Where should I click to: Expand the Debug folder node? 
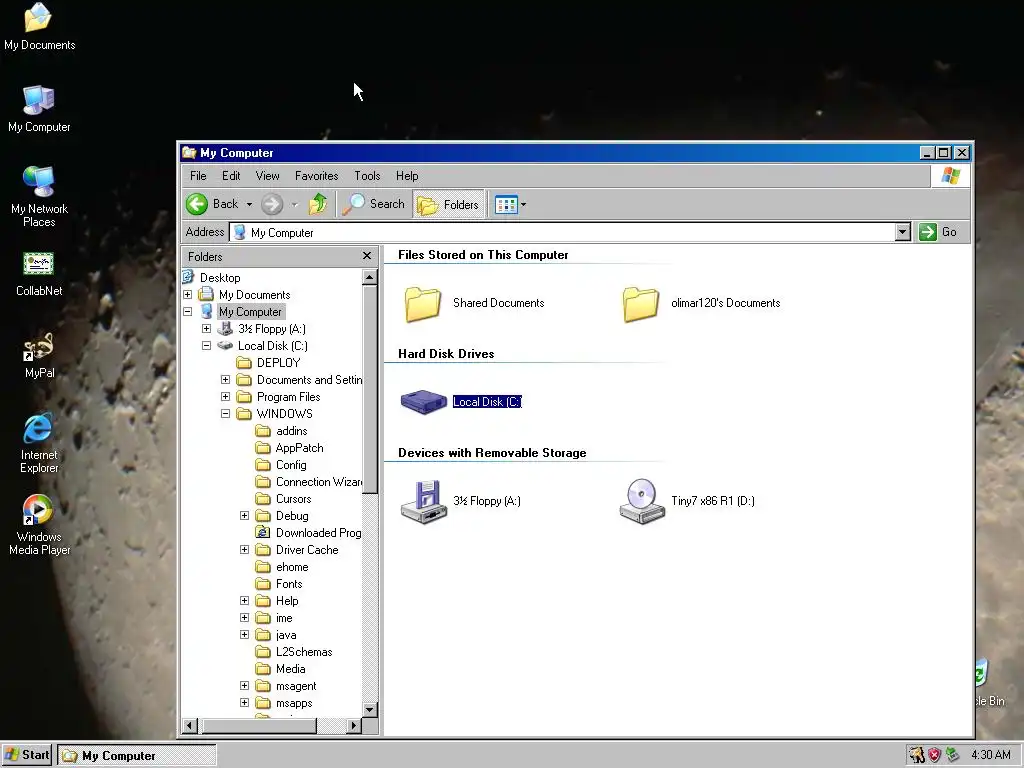click(244, 516)
